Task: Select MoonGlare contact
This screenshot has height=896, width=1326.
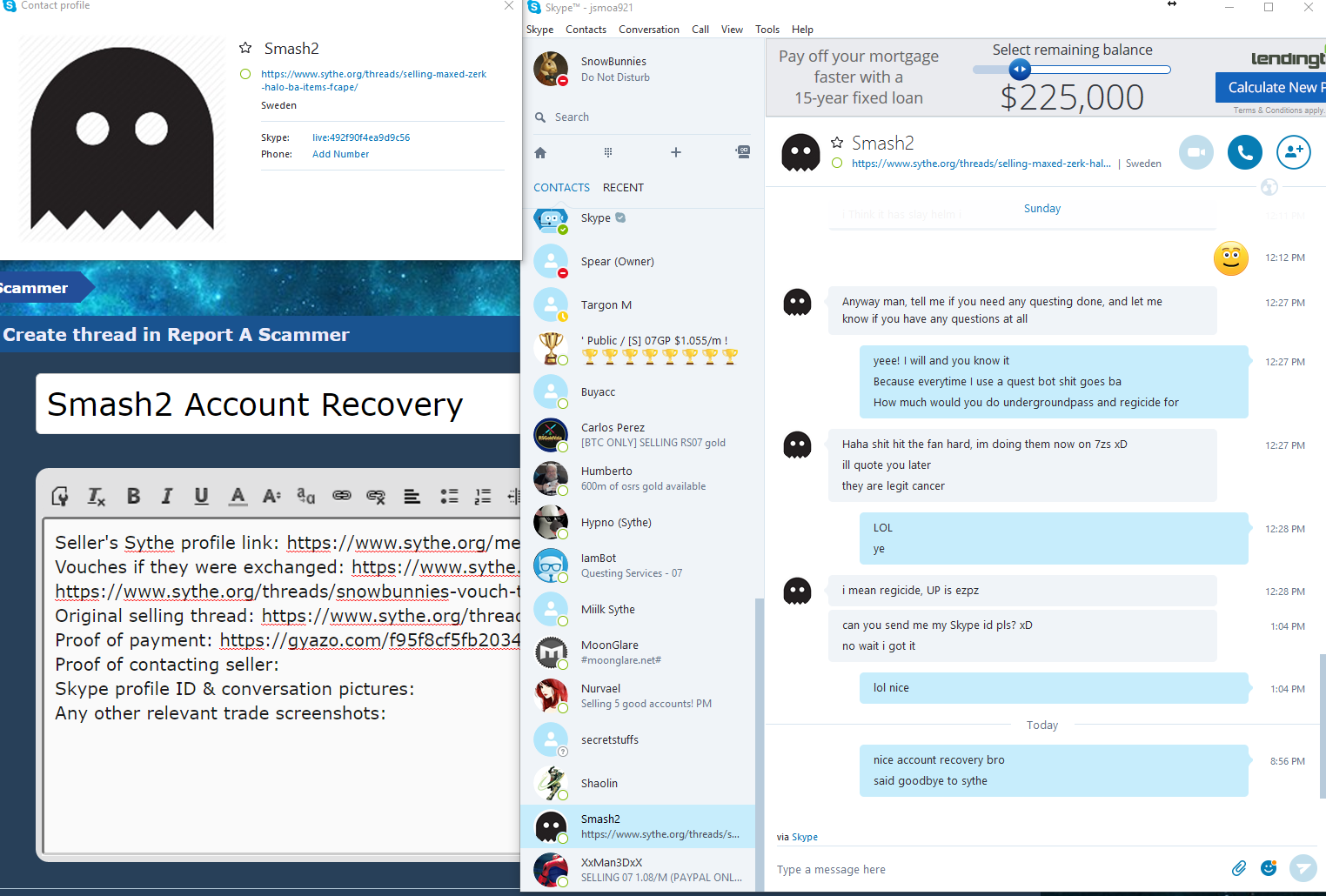Action: [639, 652]
